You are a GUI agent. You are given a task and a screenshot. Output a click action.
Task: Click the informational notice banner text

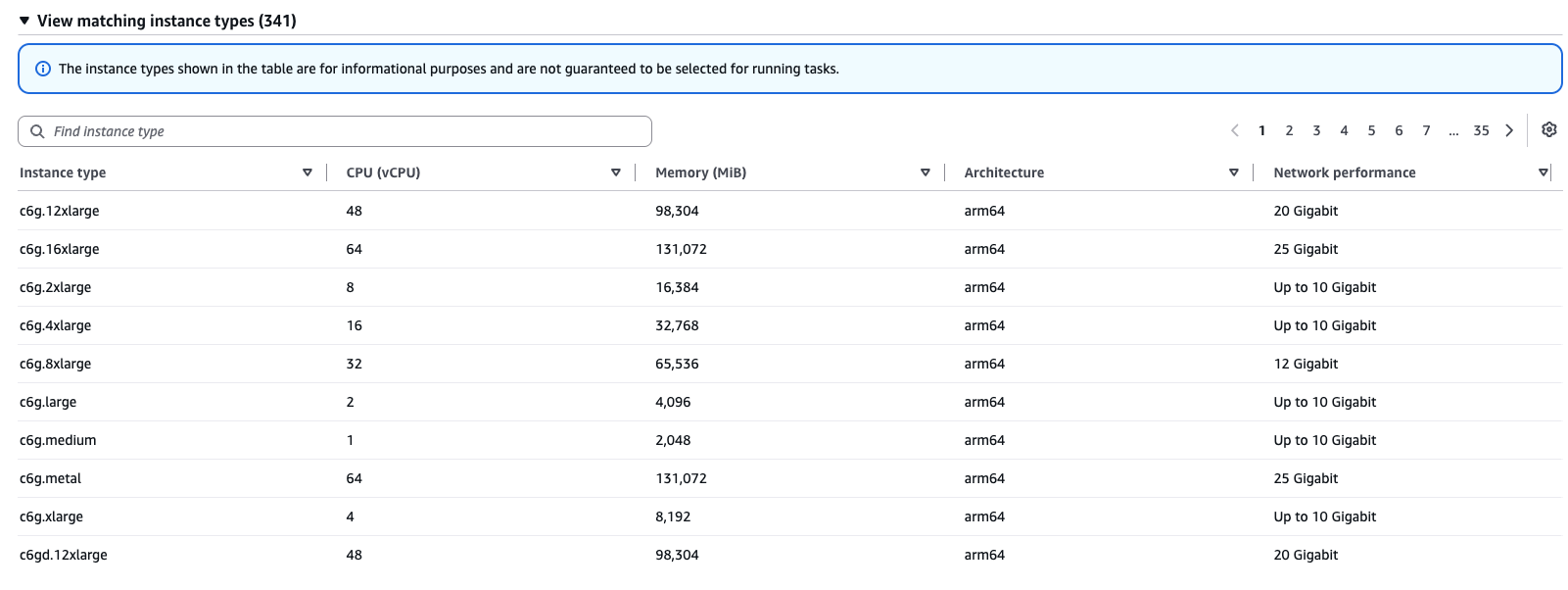click(449, 69)
